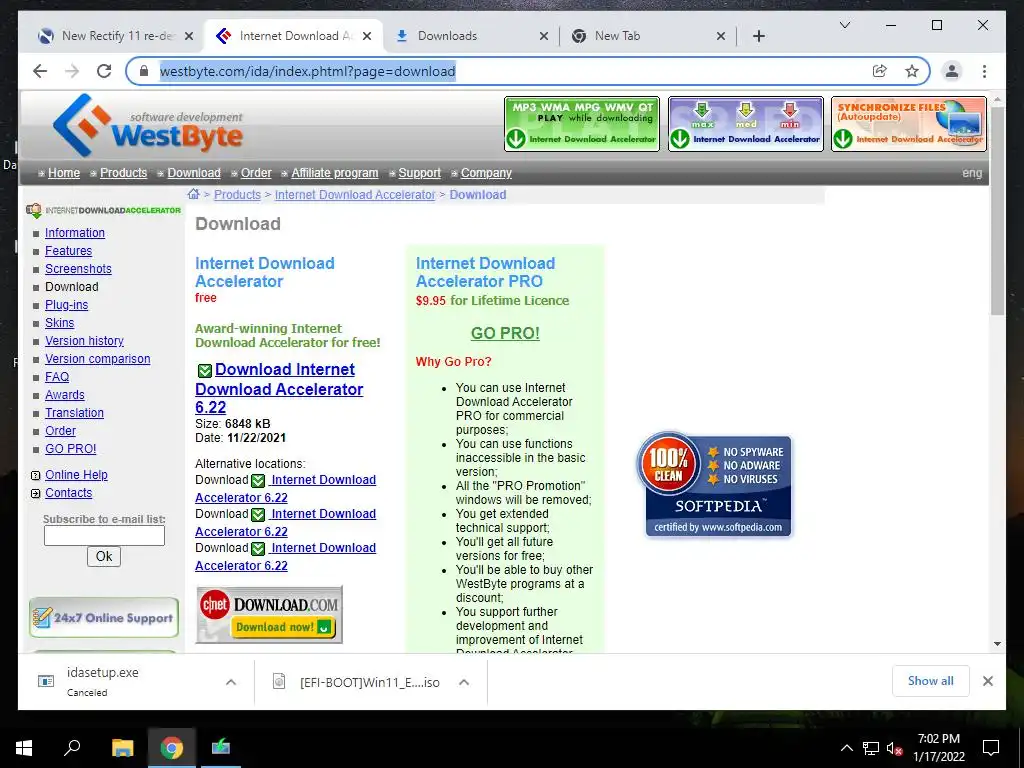1024x768 pixels.
Task: Open the FAQ sidebar link
Action: point(57,377)
